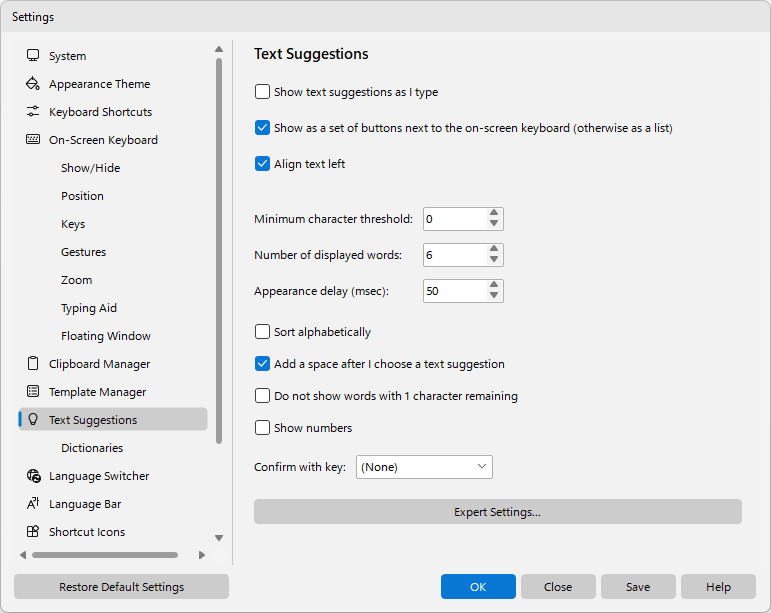The width and height of the screenshot is (771, 613).
Task: Enable Show text suggestions as I type
Action: click(x=262, y=92)
